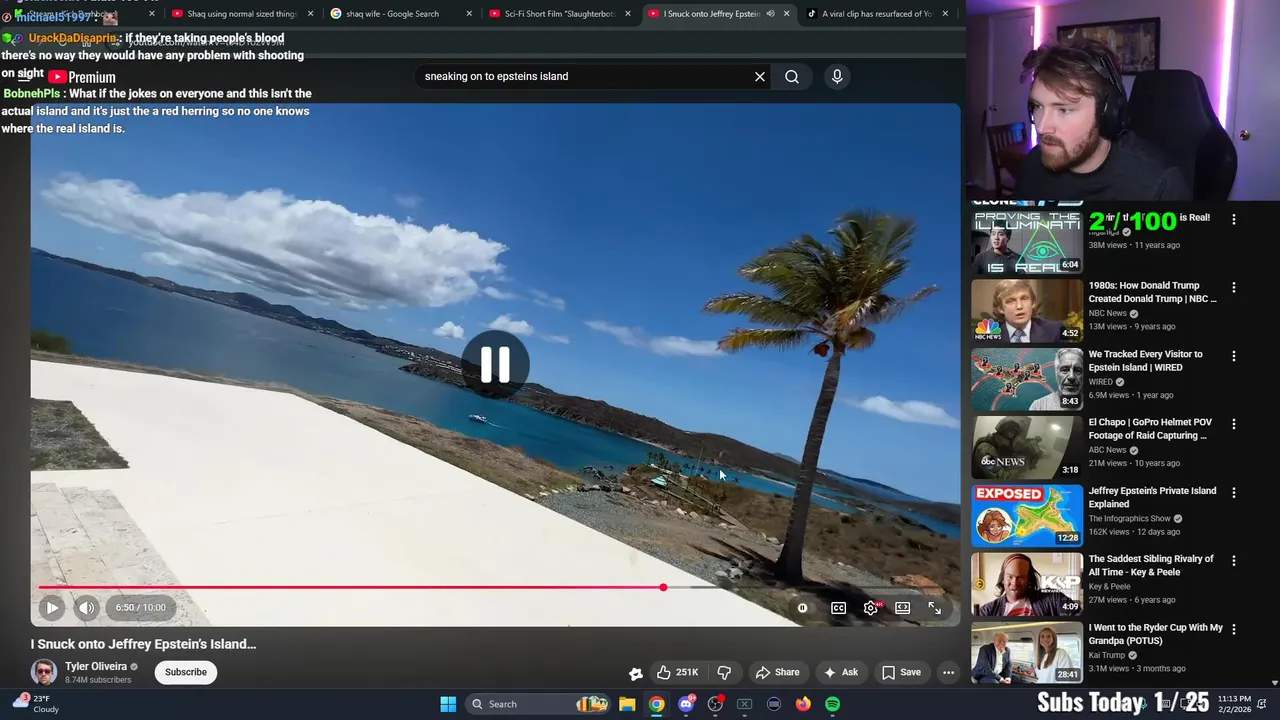The image size is (1280, 720).
Task: Start voice search with the microphone
Action: click(837, 76)
